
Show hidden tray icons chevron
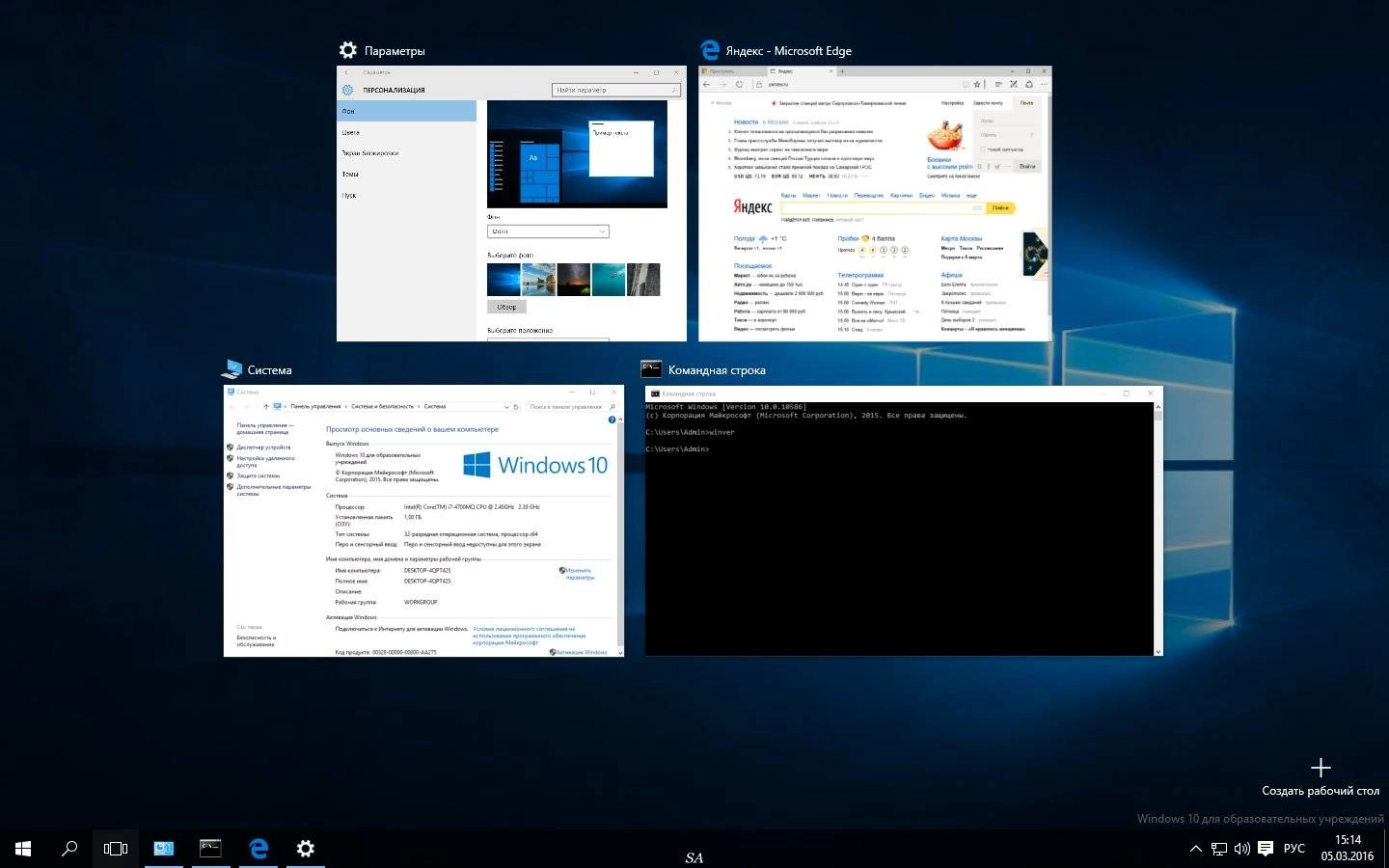click(x=1195, y=849)
